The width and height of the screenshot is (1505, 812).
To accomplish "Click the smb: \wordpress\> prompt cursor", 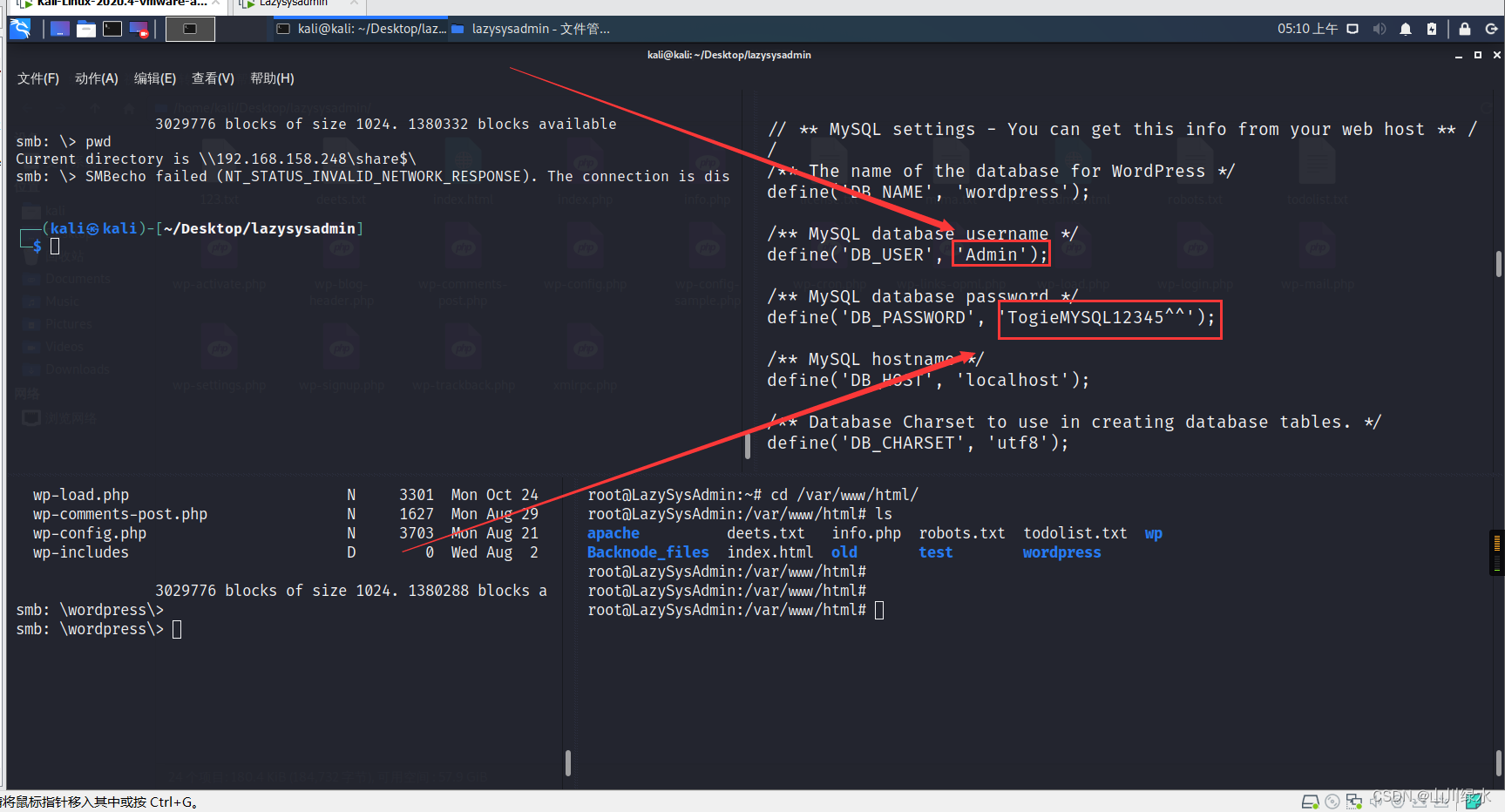I will 177,629.
